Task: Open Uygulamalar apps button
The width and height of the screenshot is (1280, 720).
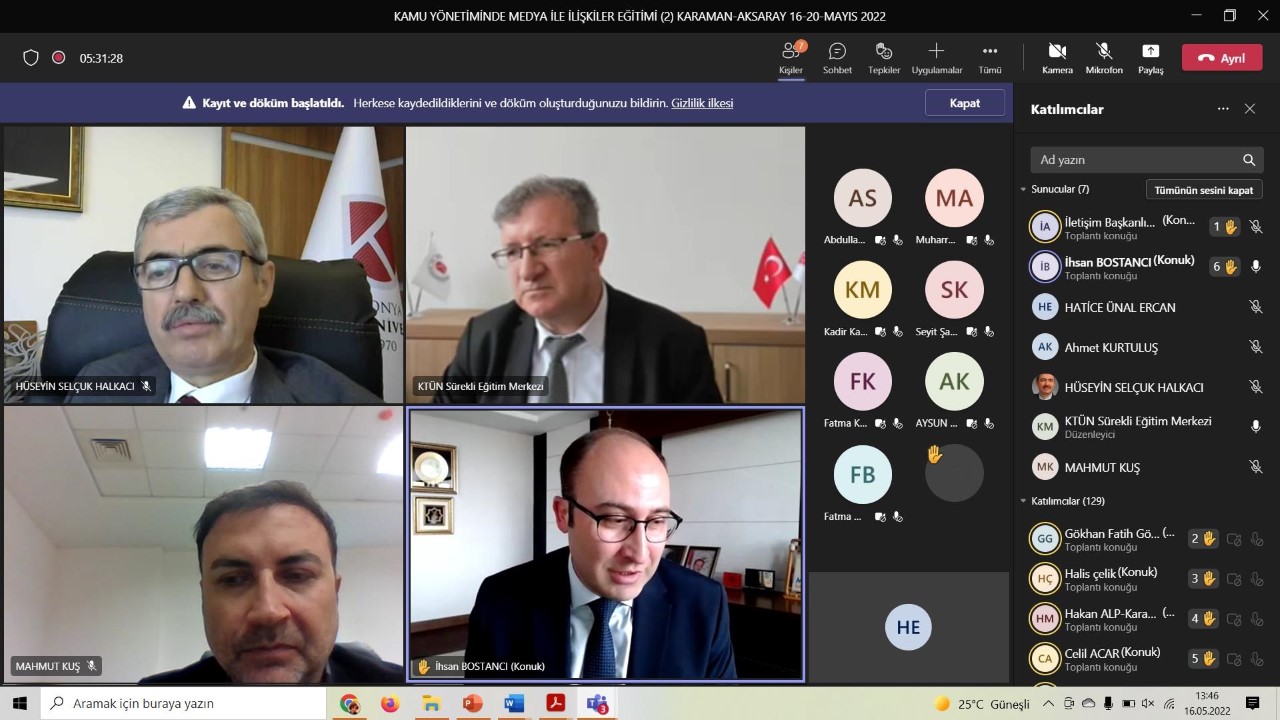Action: tap(936, 57)
